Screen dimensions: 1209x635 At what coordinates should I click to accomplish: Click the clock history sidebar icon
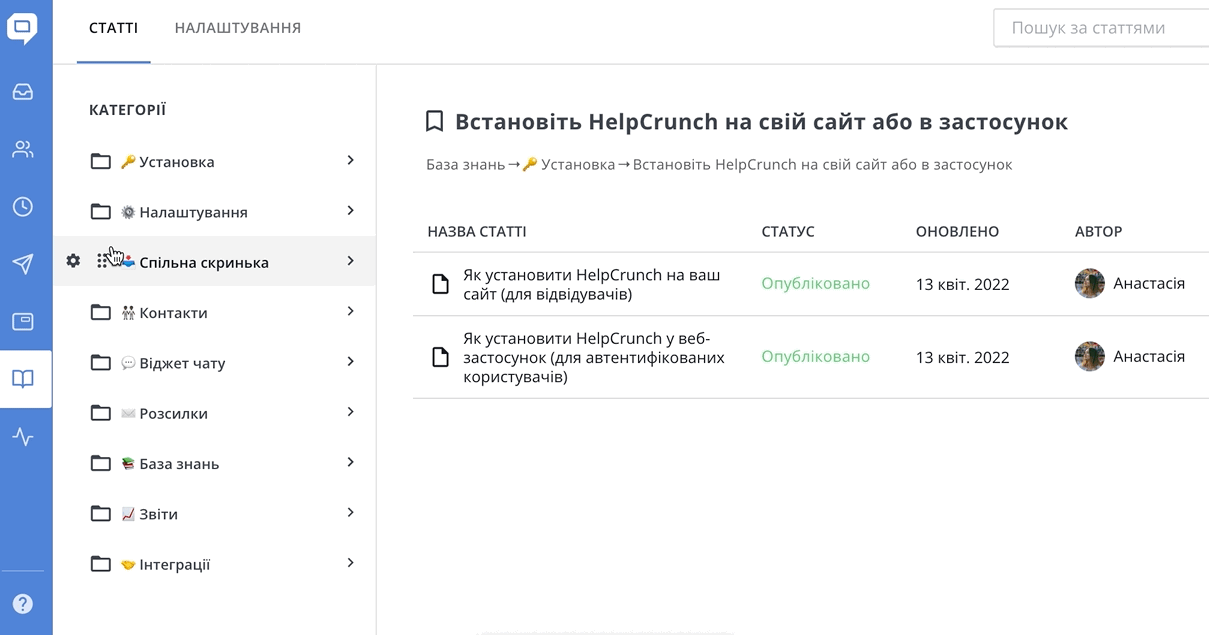[23, 207]
